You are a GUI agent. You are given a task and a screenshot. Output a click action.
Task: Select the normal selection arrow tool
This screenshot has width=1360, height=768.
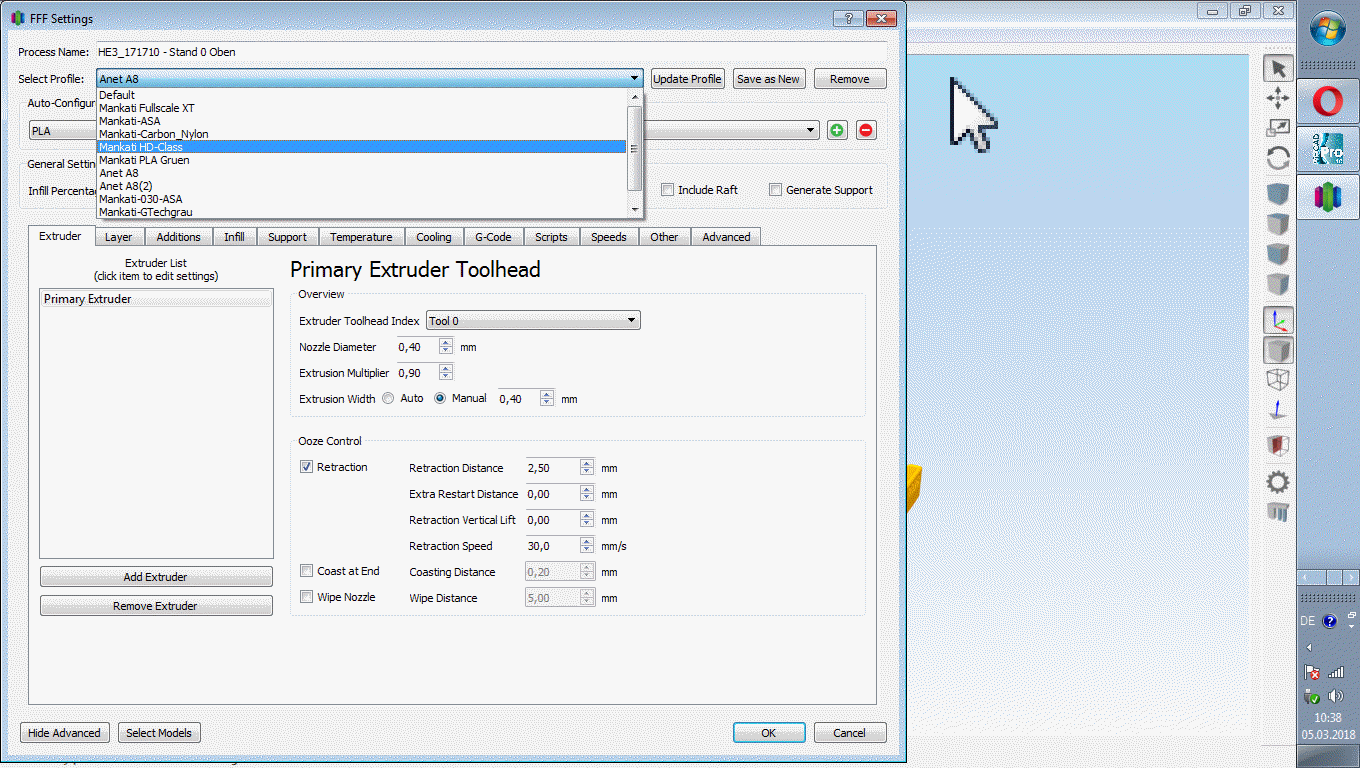(1278, 68)
